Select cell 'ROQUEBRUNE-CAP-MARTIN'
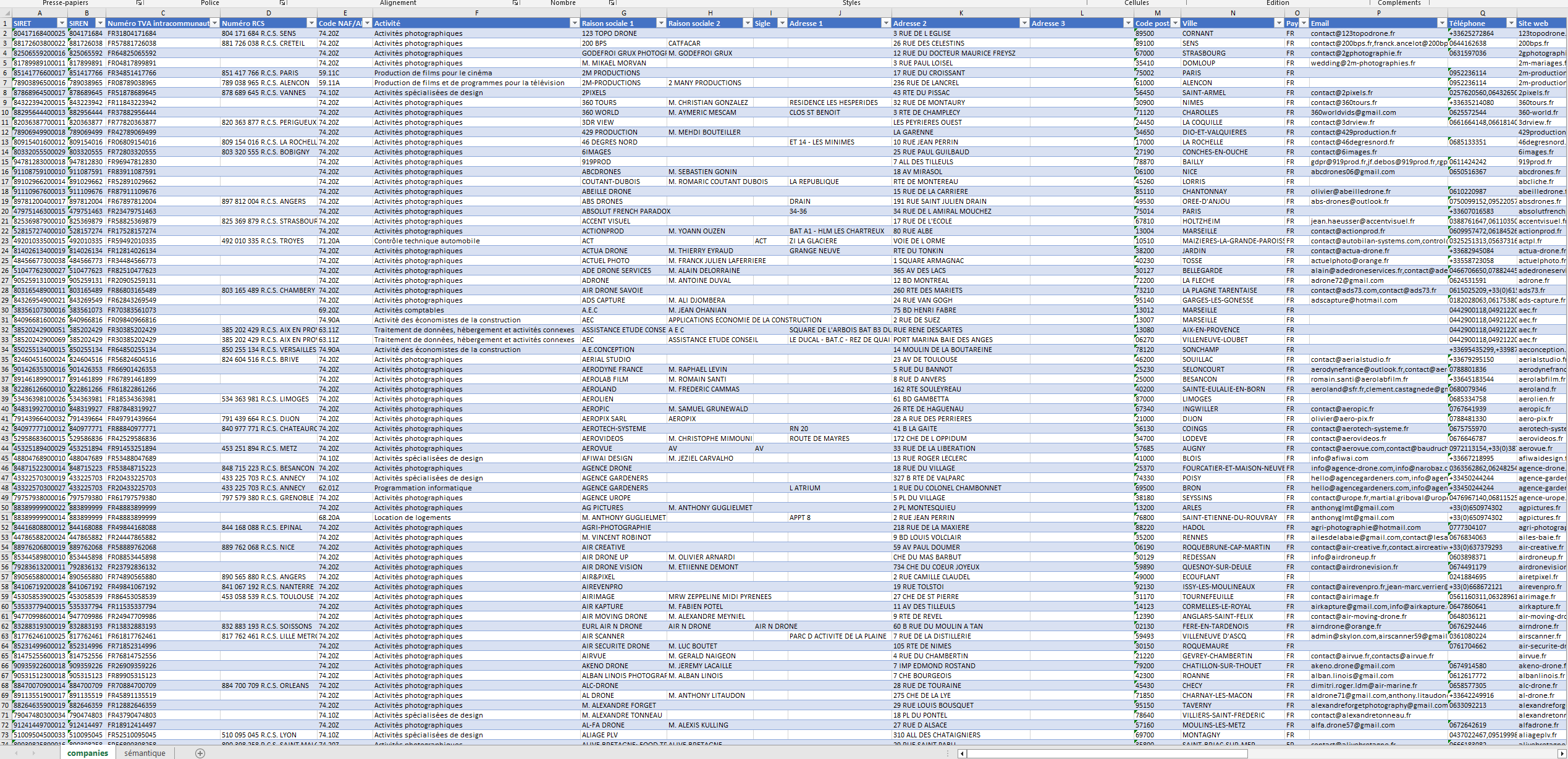Viewport: 1568px width, 759px height. 1233,547
